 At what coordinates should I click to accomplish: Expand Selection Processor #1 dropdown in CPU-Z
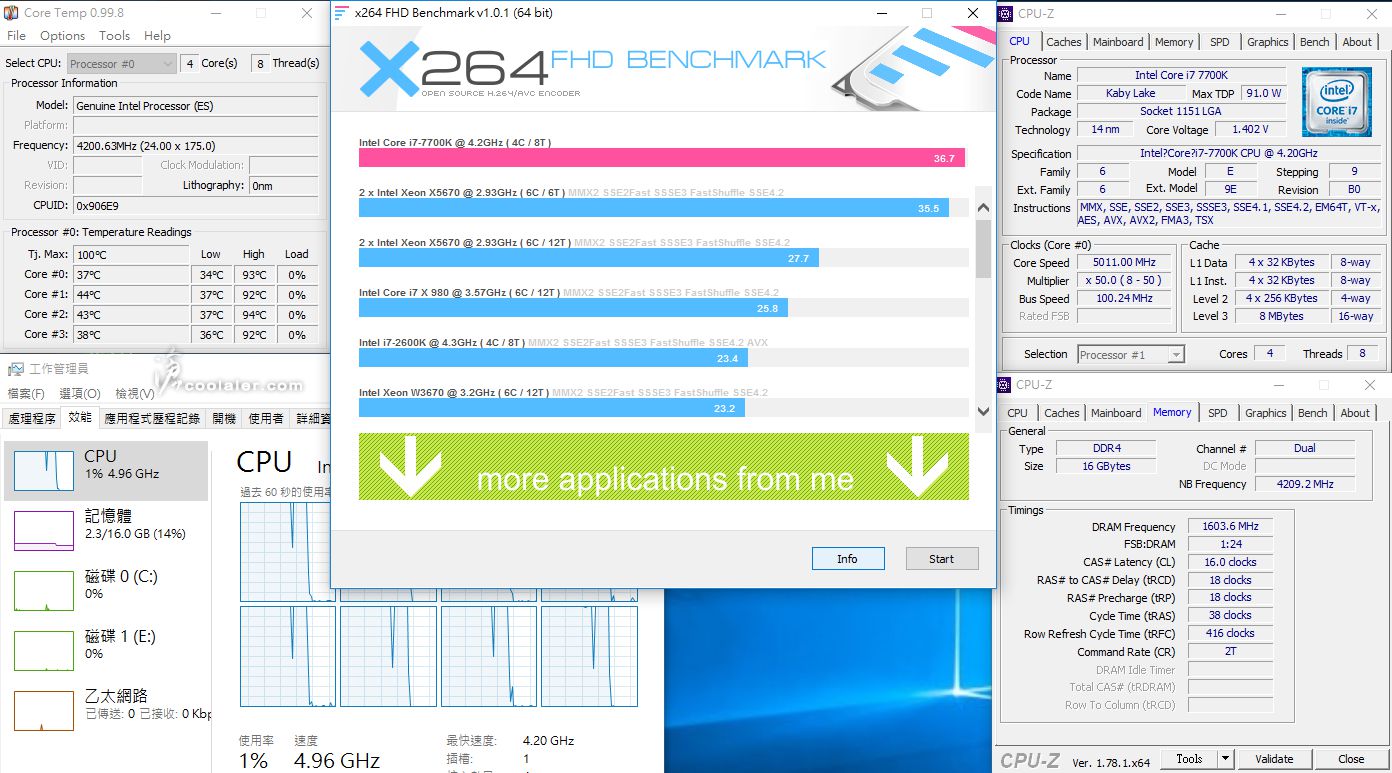tap(1176, 355)
